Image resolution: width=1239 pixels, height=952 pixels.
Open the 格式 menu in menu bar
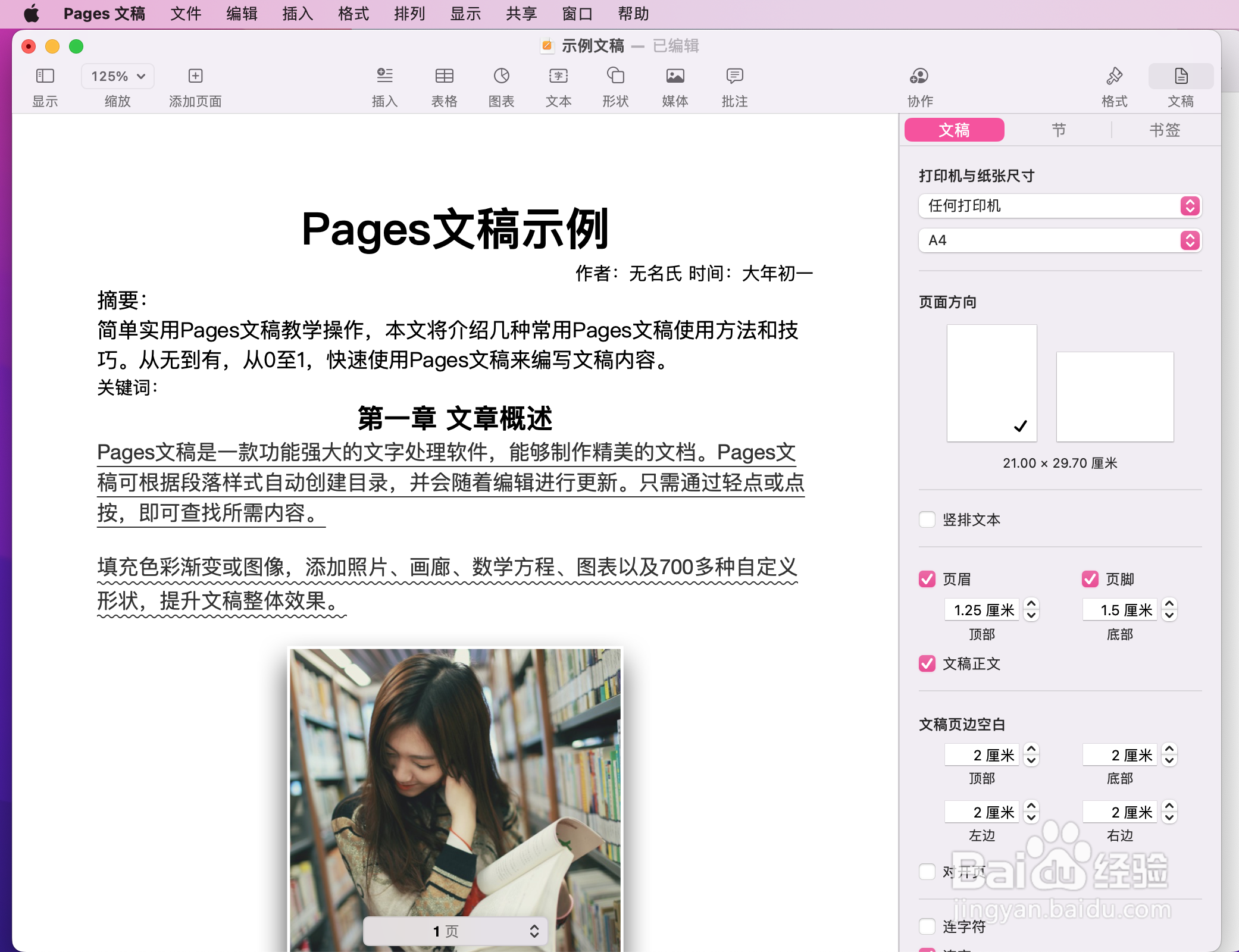[x=353, y=13]
